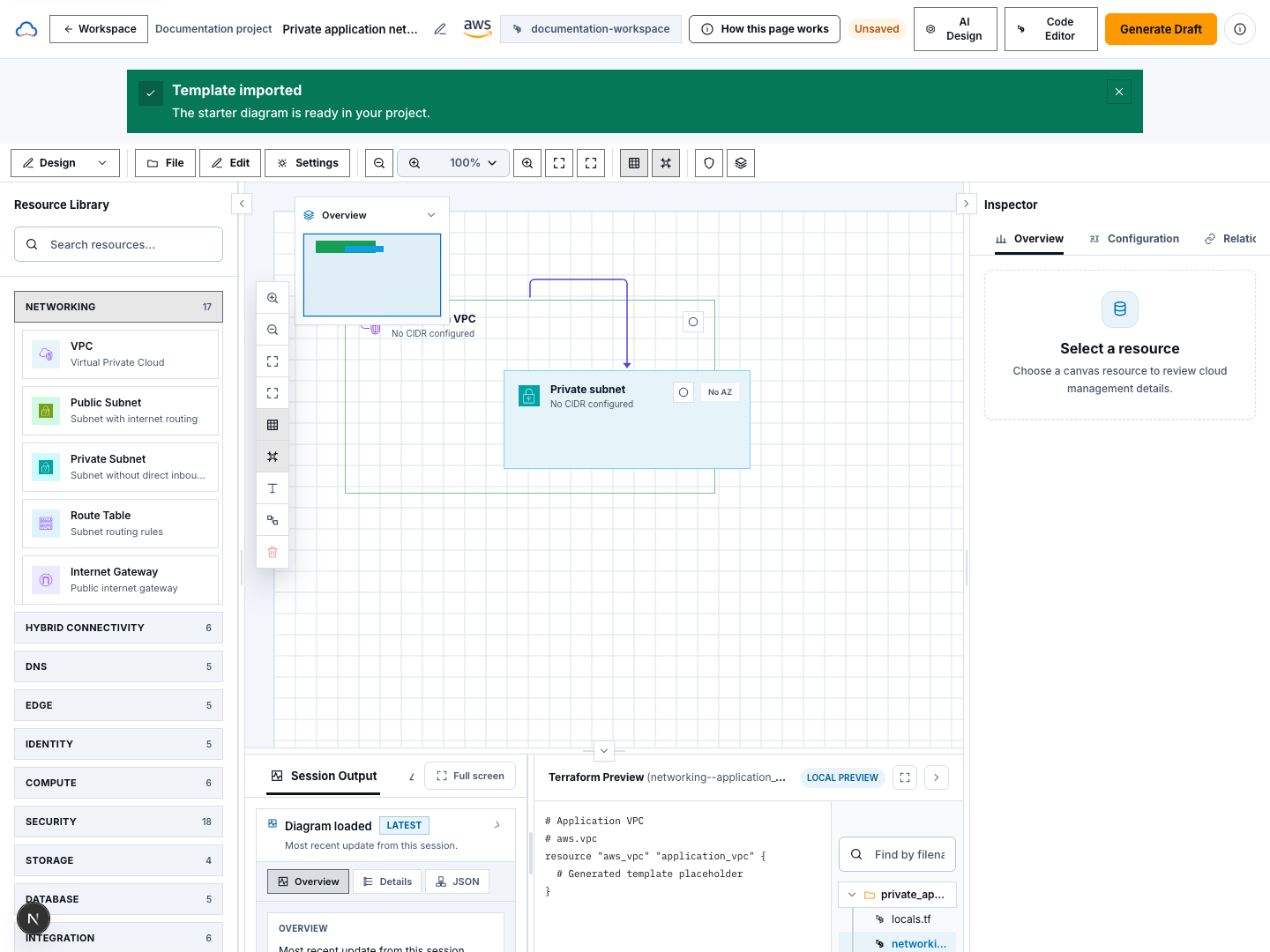Click the AWS provider logo
Viewport: 1270px width, 952px height.
(477, 28)
